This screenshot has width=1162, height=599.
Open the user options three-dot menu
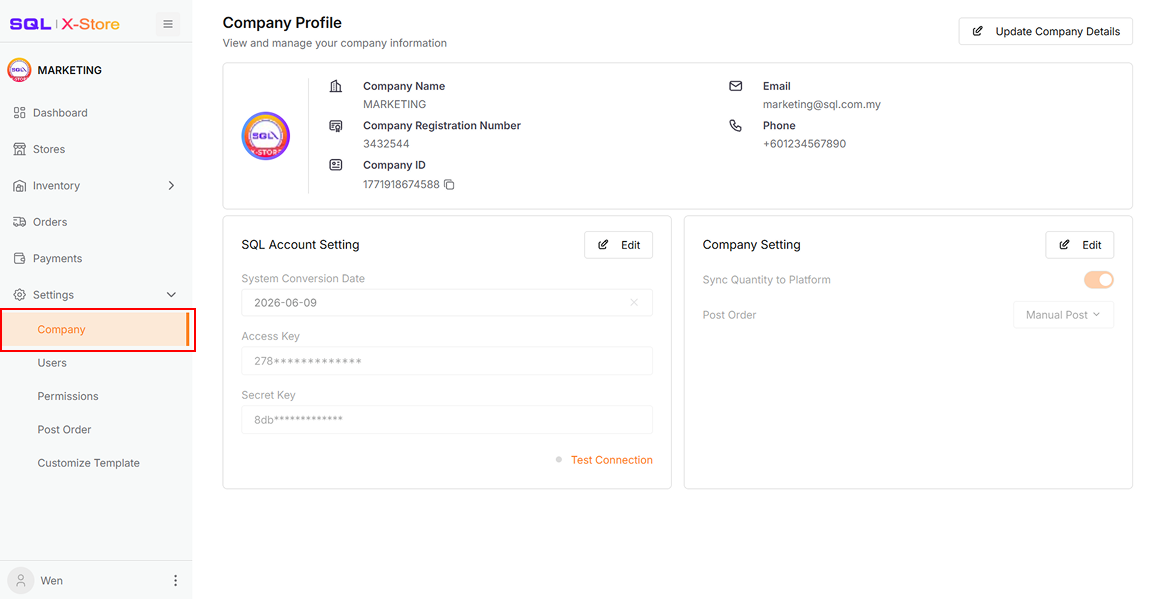[176, 580]
